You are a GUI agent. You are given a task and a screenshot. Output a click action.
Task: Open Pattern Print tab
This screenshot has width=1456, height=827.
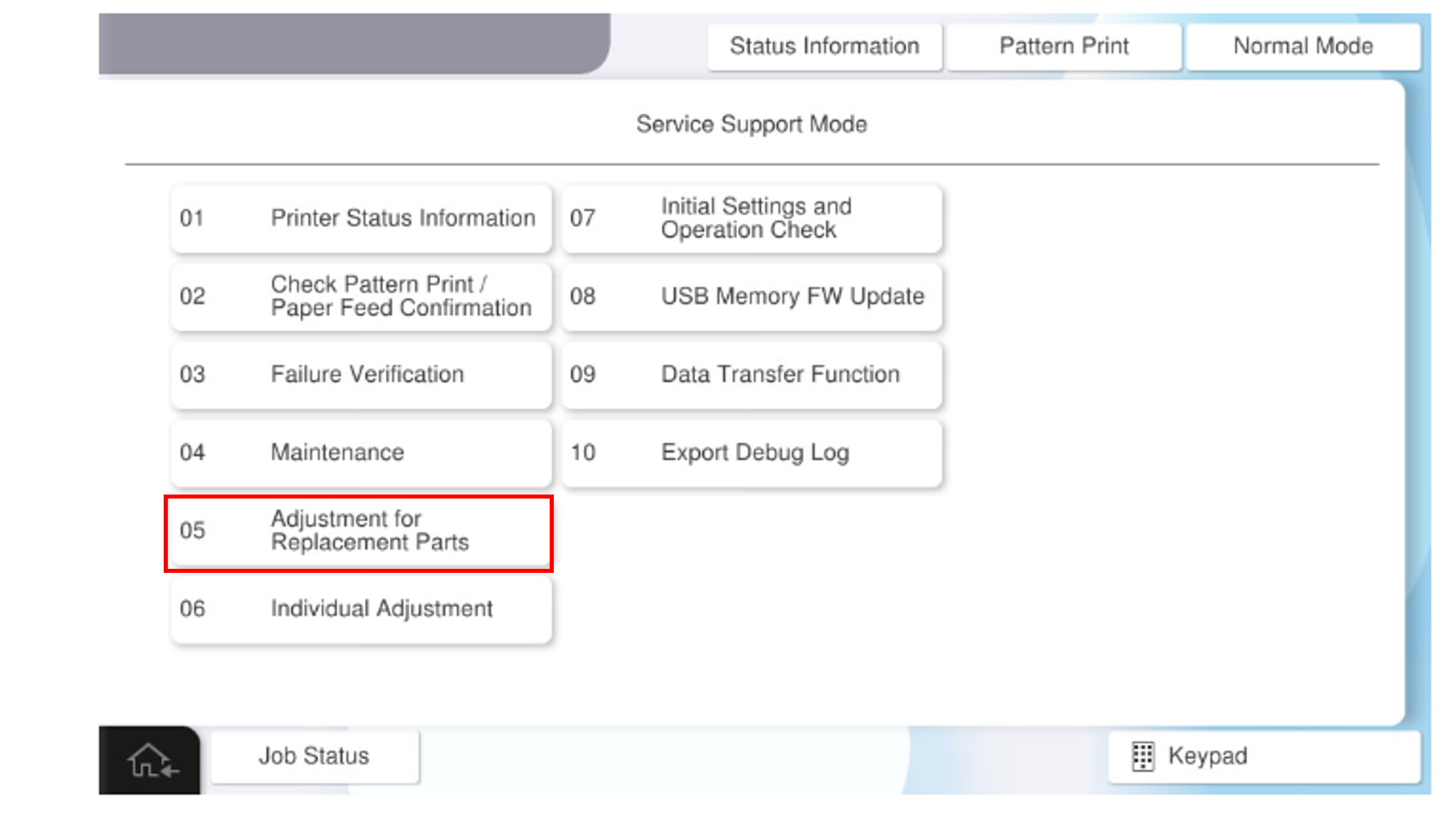pyautogui.click(x=1064, y=46)
